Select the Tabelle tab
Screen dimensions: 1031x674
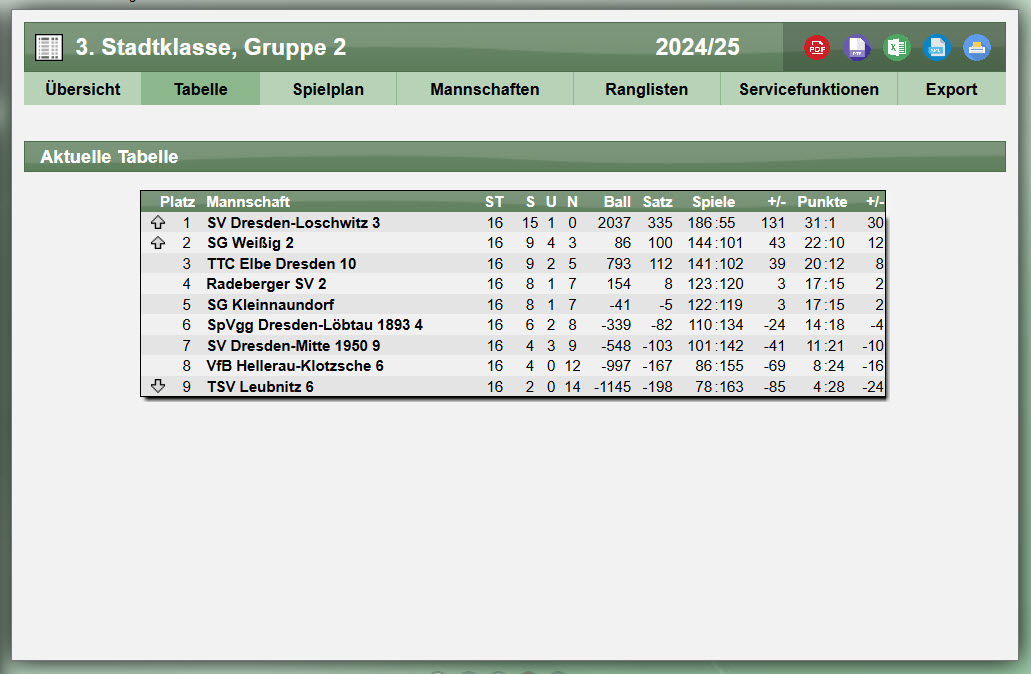(x=201, y=89)
